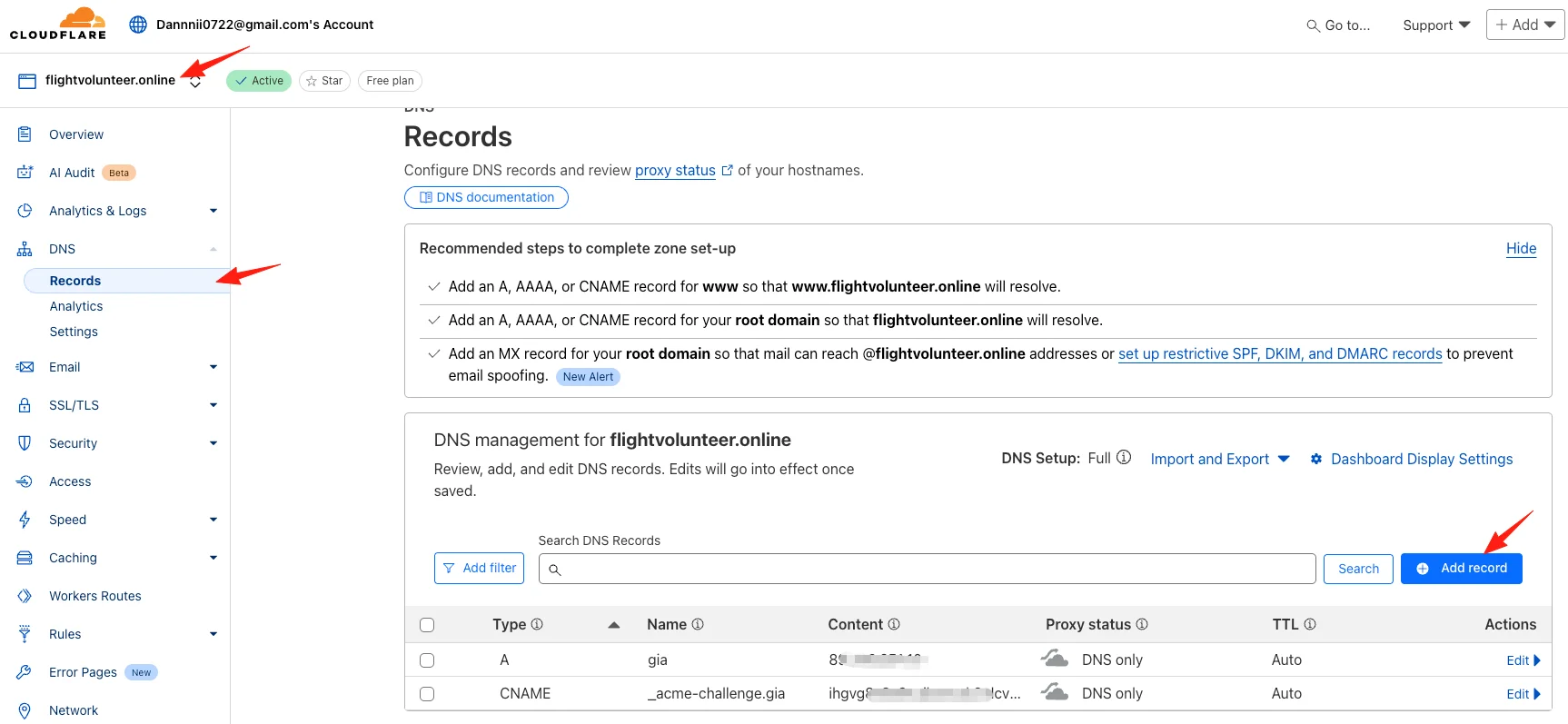This screenshot has width=1568, height=724.
Task: Click the Security shield icon
Action: 25,443
